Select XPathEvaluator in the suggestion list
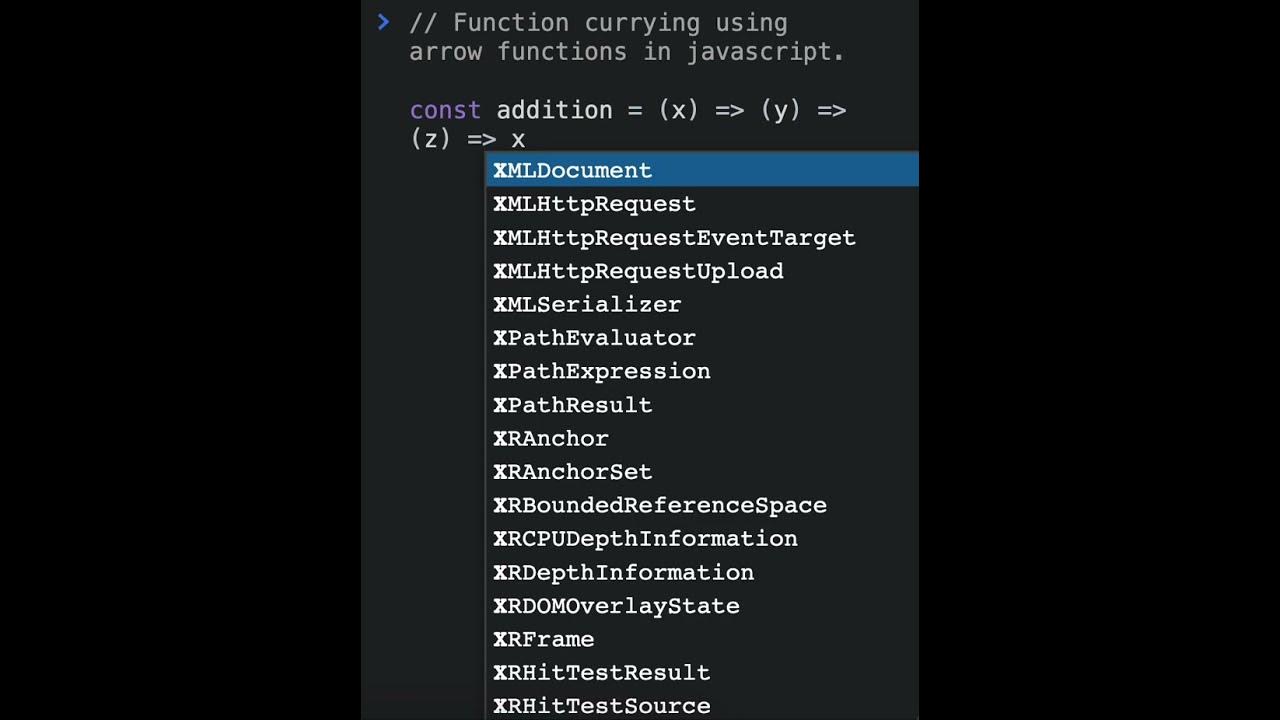This screenshot has height=720, width=1280. [594, 338]
